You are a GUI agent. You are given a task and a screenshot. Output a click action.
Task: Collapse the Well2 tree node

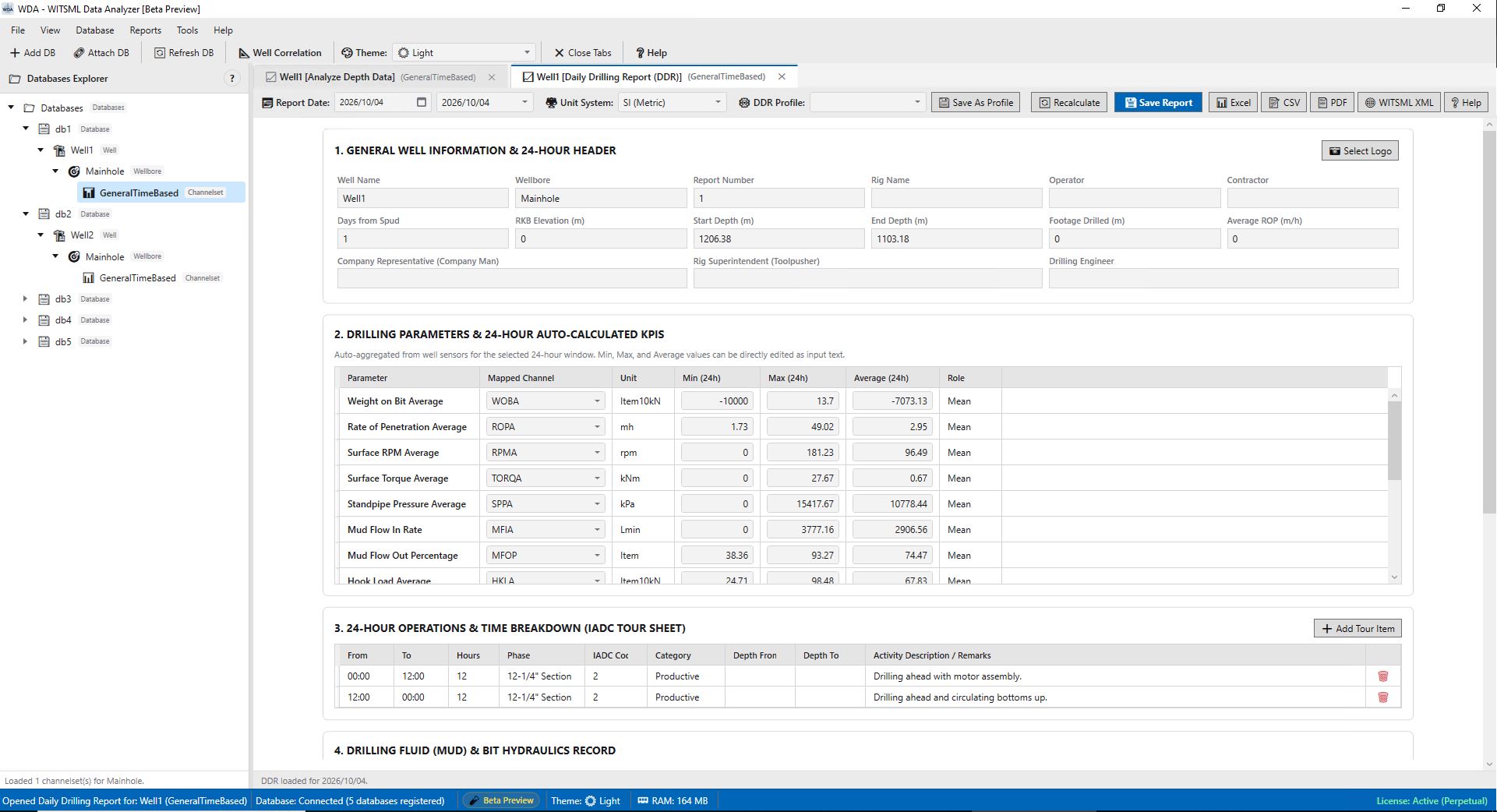[x=41, y=235]
